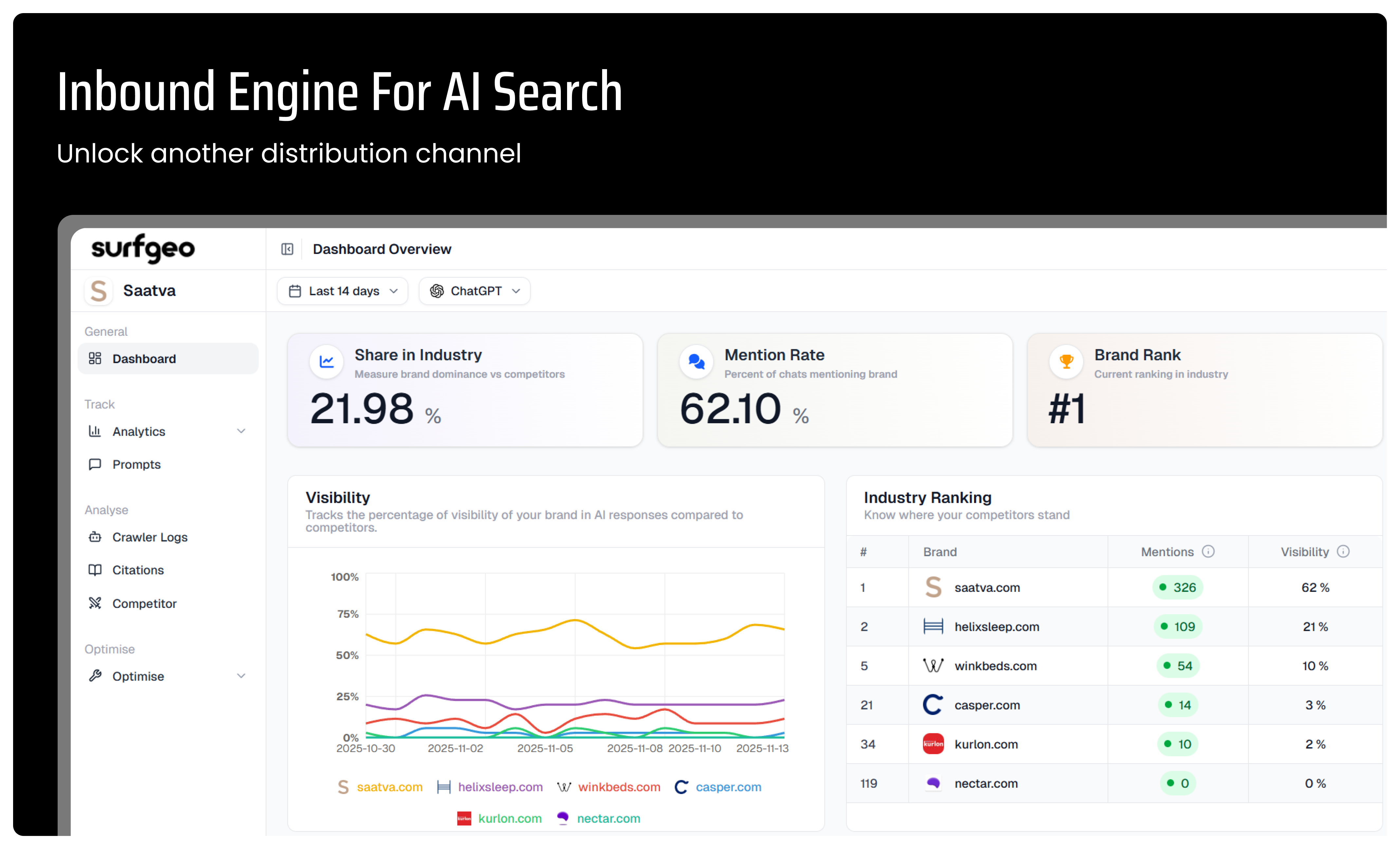Click the 326 mentions badge for saatva.com
This screenshot has height=849, width=1400.
point(1178,588)
